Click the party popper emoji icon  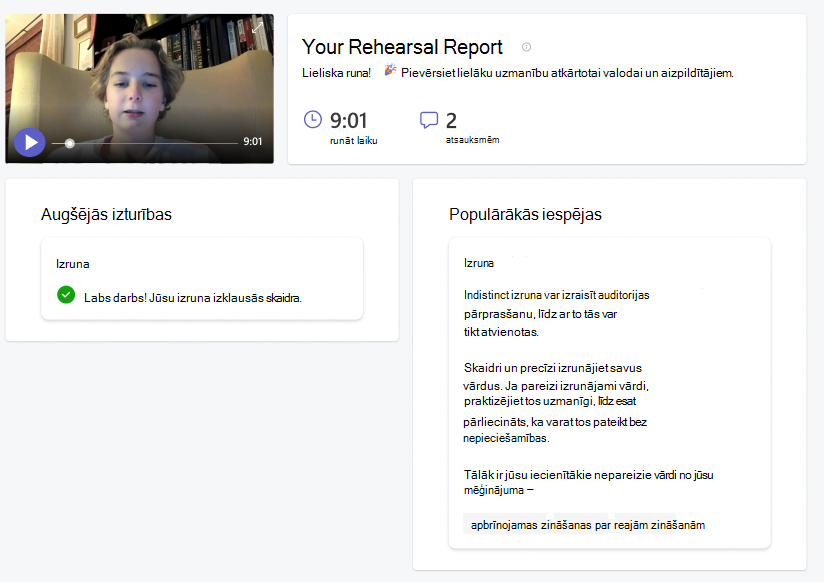(x=389, y=70)
